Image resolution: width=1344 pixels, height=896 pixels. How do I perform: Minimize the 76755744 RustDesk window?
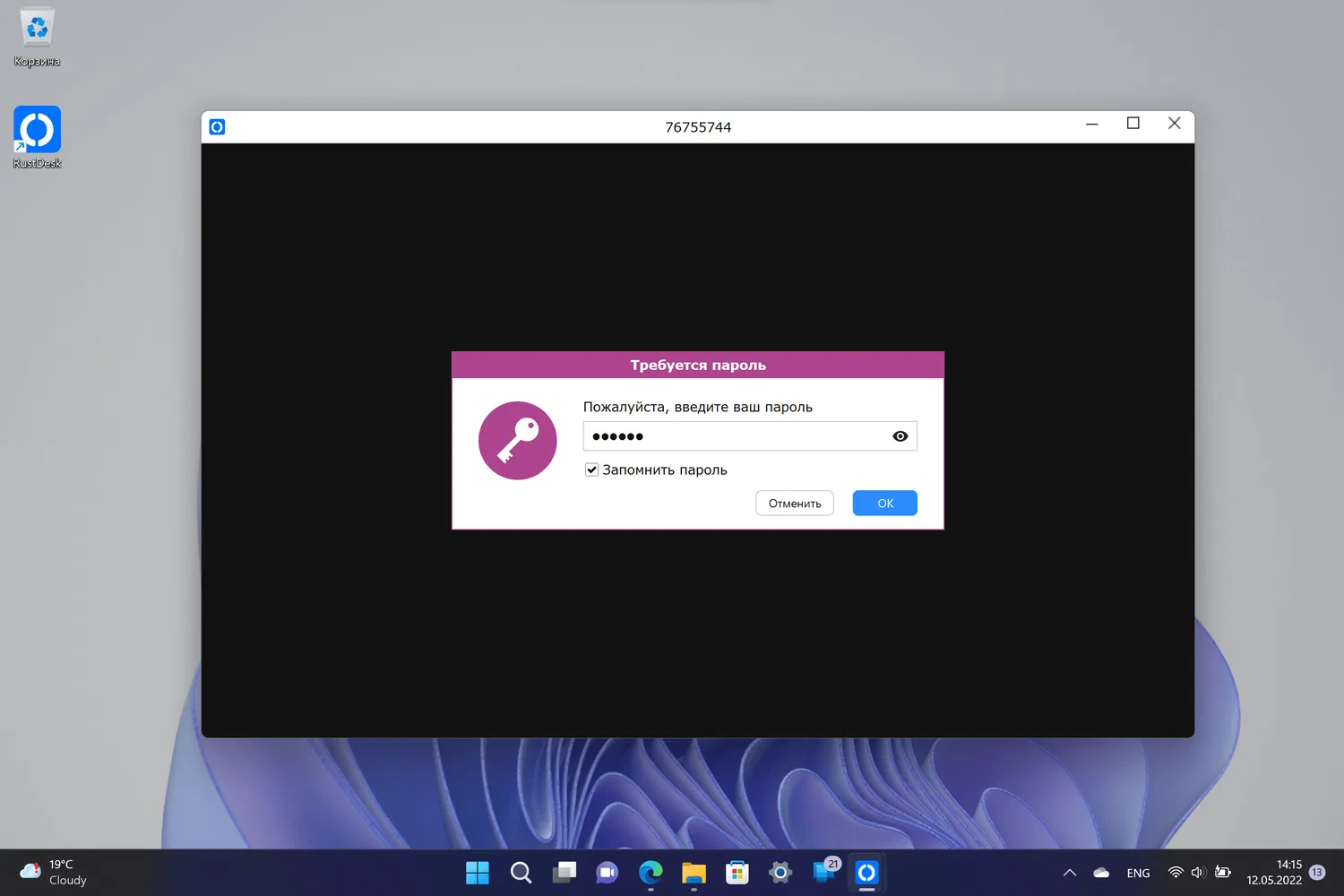1091,124
